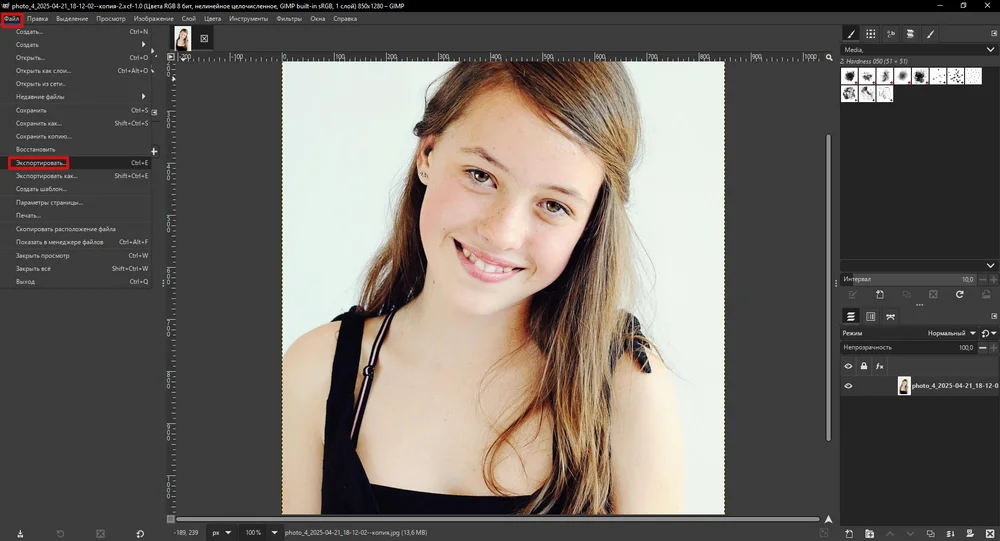The image size is (1000, 541).
Task: Adjust the Непрозрачность layer opacity slider
Action: click(x=909, y=348)
